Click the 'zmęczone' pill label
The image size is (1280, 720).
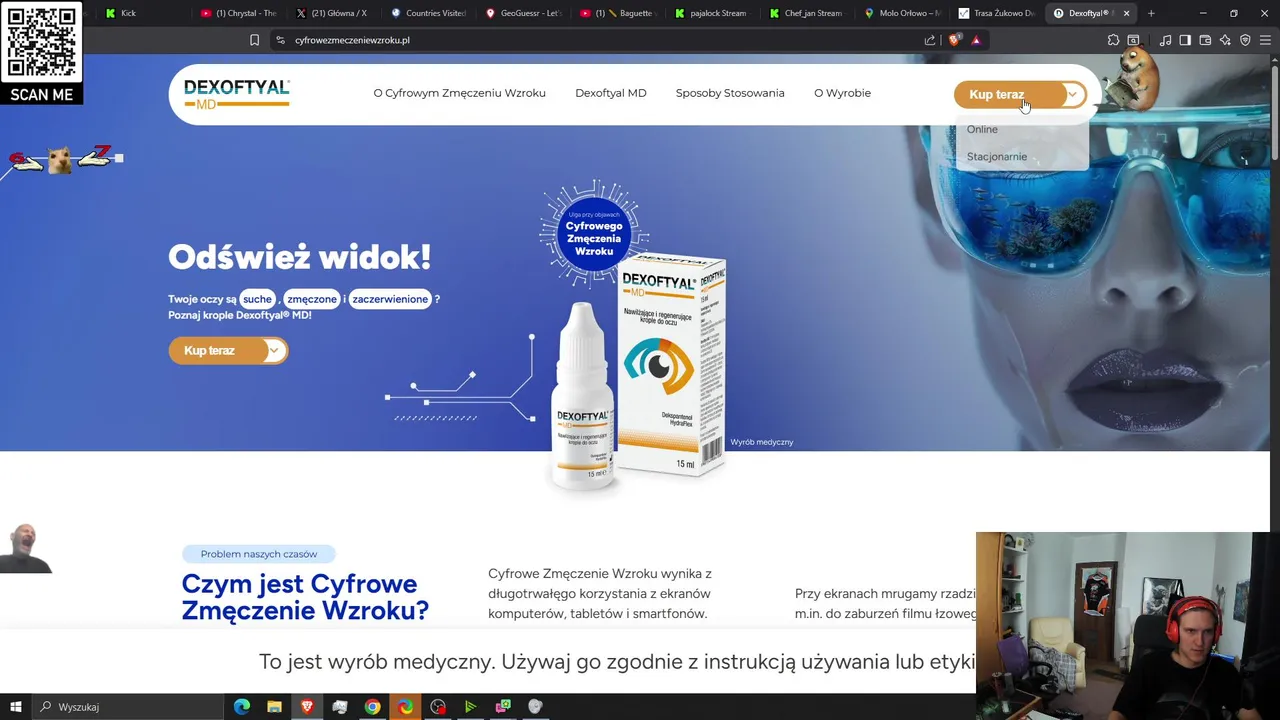tap(312, 299)
